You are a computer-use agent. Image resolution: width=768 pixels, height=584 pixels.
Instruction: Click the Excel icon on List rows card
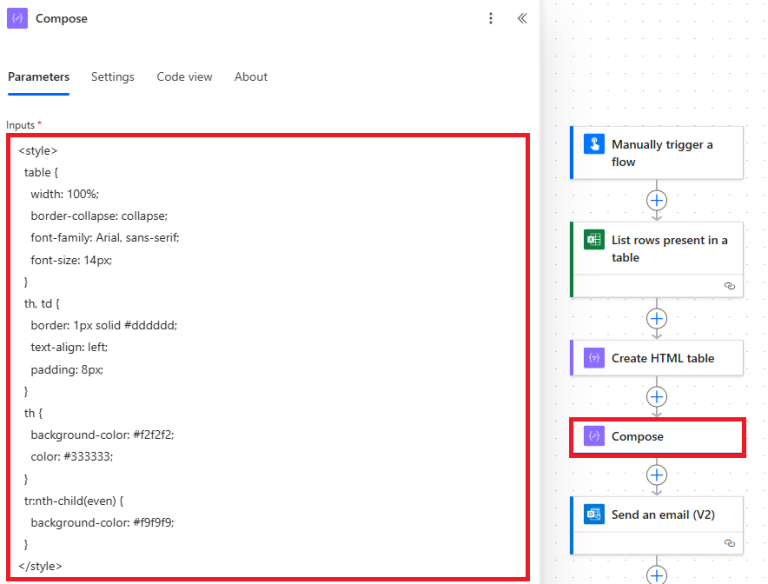point(594,240)
